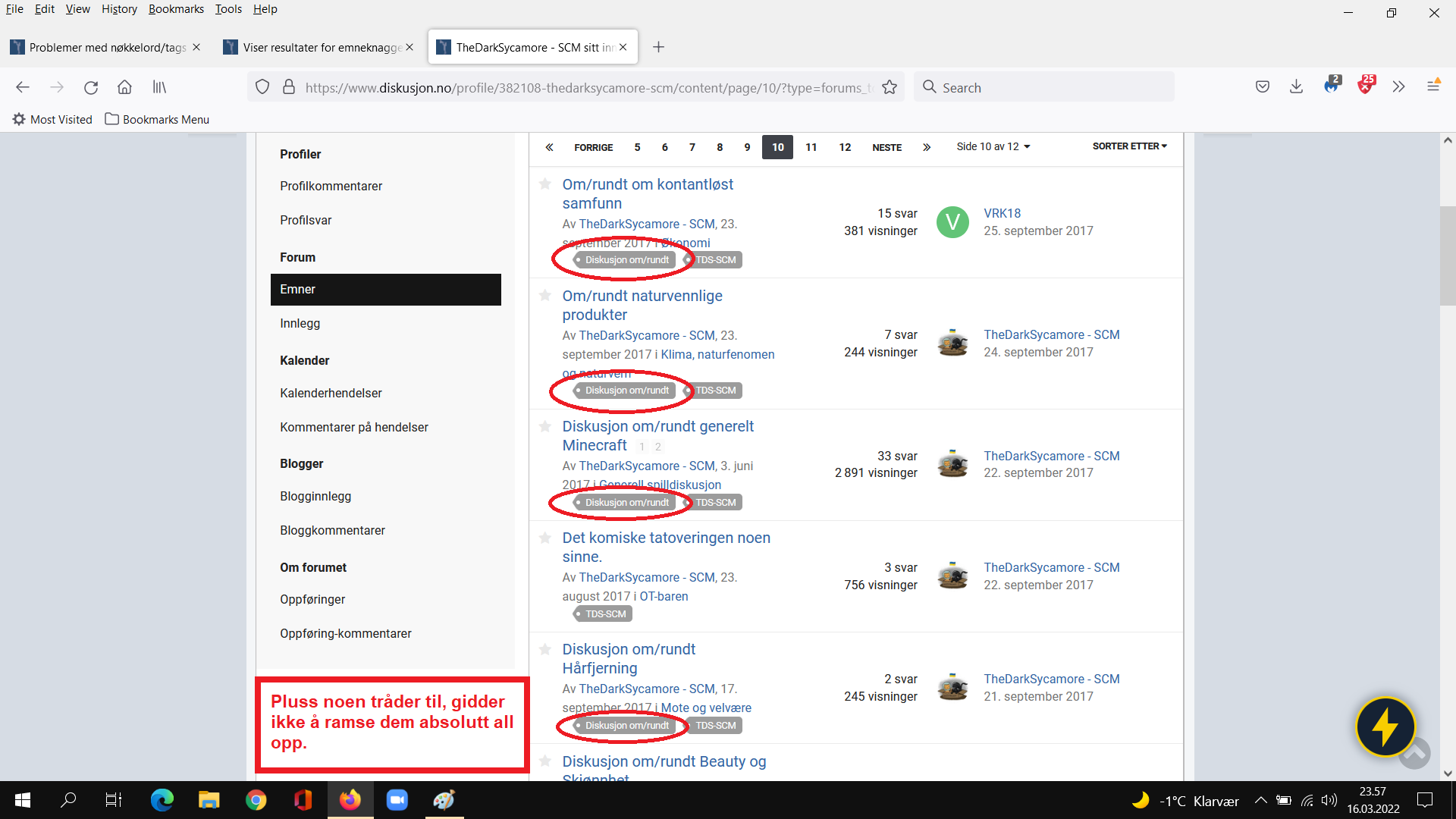1456x819 pixels.
Task: Open 'Om/rundt om kontantløst samfunn' topic
Action: pos(648,194)
